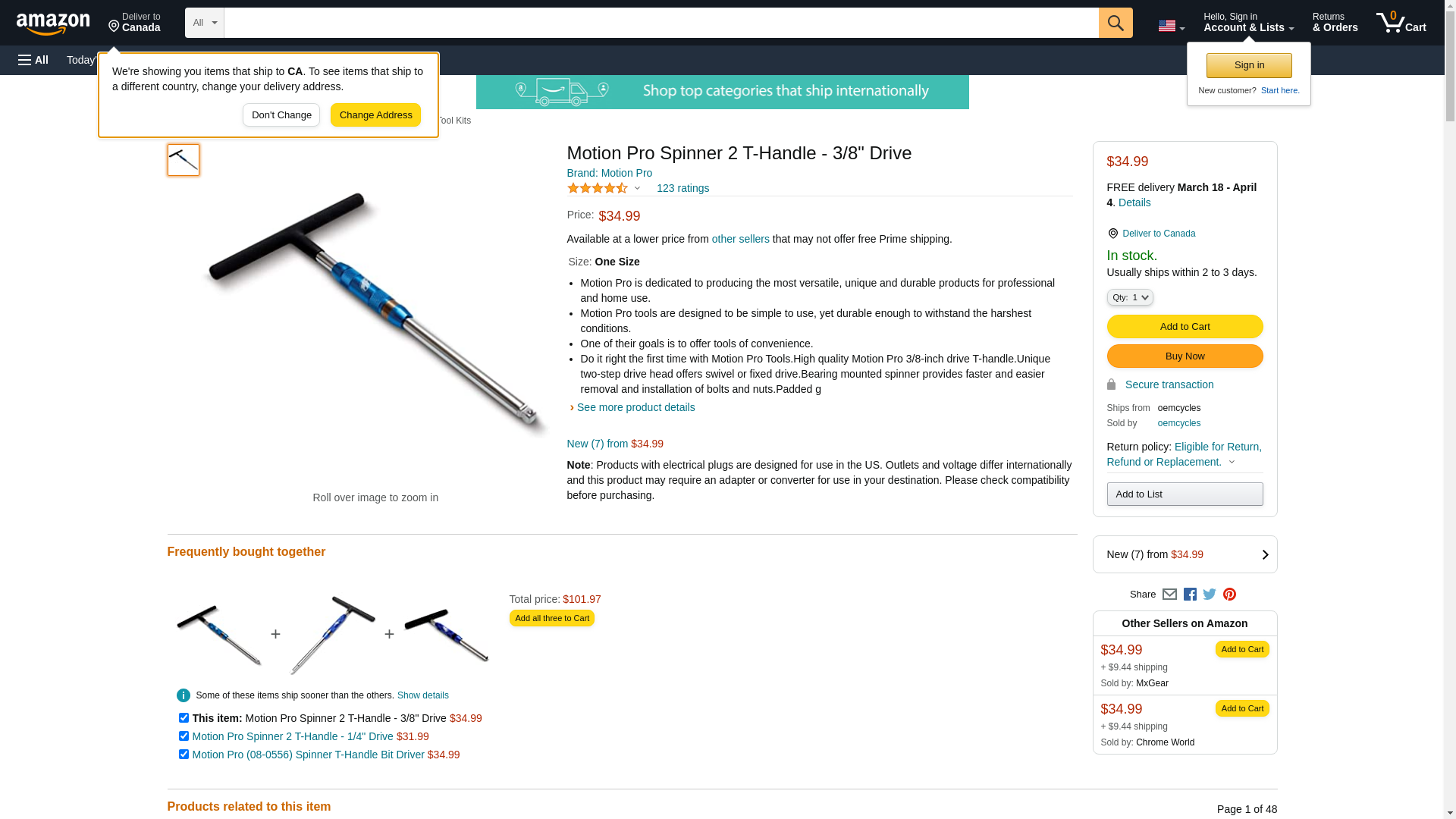Click the search magnifier button
Viewport: 1456px width, 819px height.
[x=1116, y=23]
